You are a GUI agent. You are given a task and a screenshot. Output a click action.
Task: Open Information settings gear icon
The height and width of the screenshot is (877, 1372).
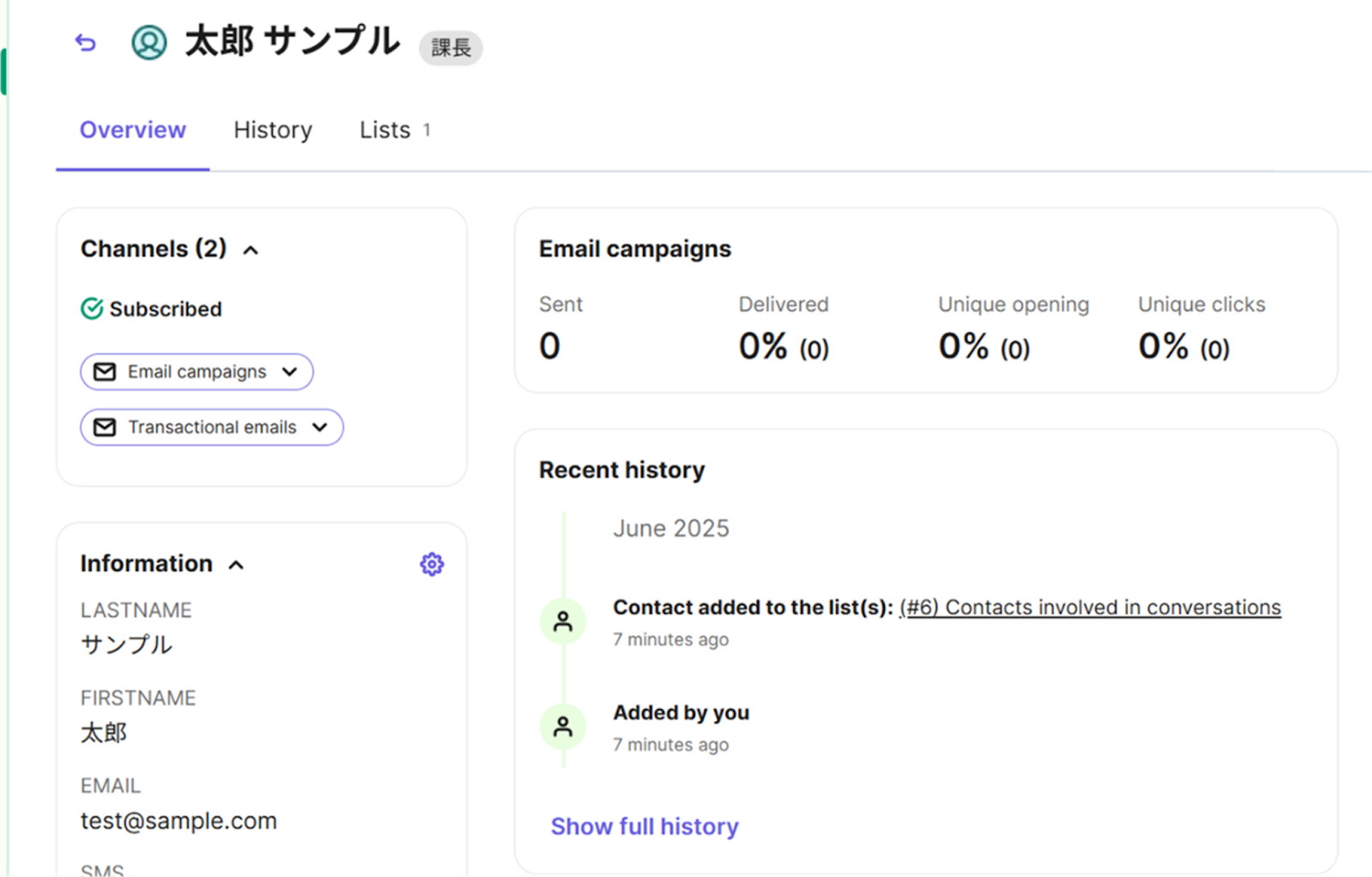(x=431, y=564)
